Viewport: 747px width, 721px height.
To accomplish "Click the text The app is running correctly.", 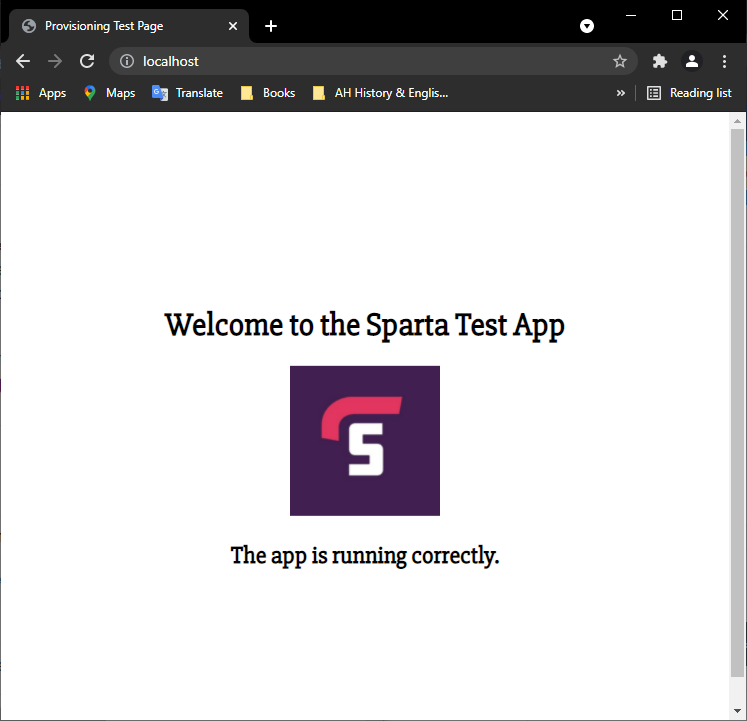I will [x=365, y=556].
